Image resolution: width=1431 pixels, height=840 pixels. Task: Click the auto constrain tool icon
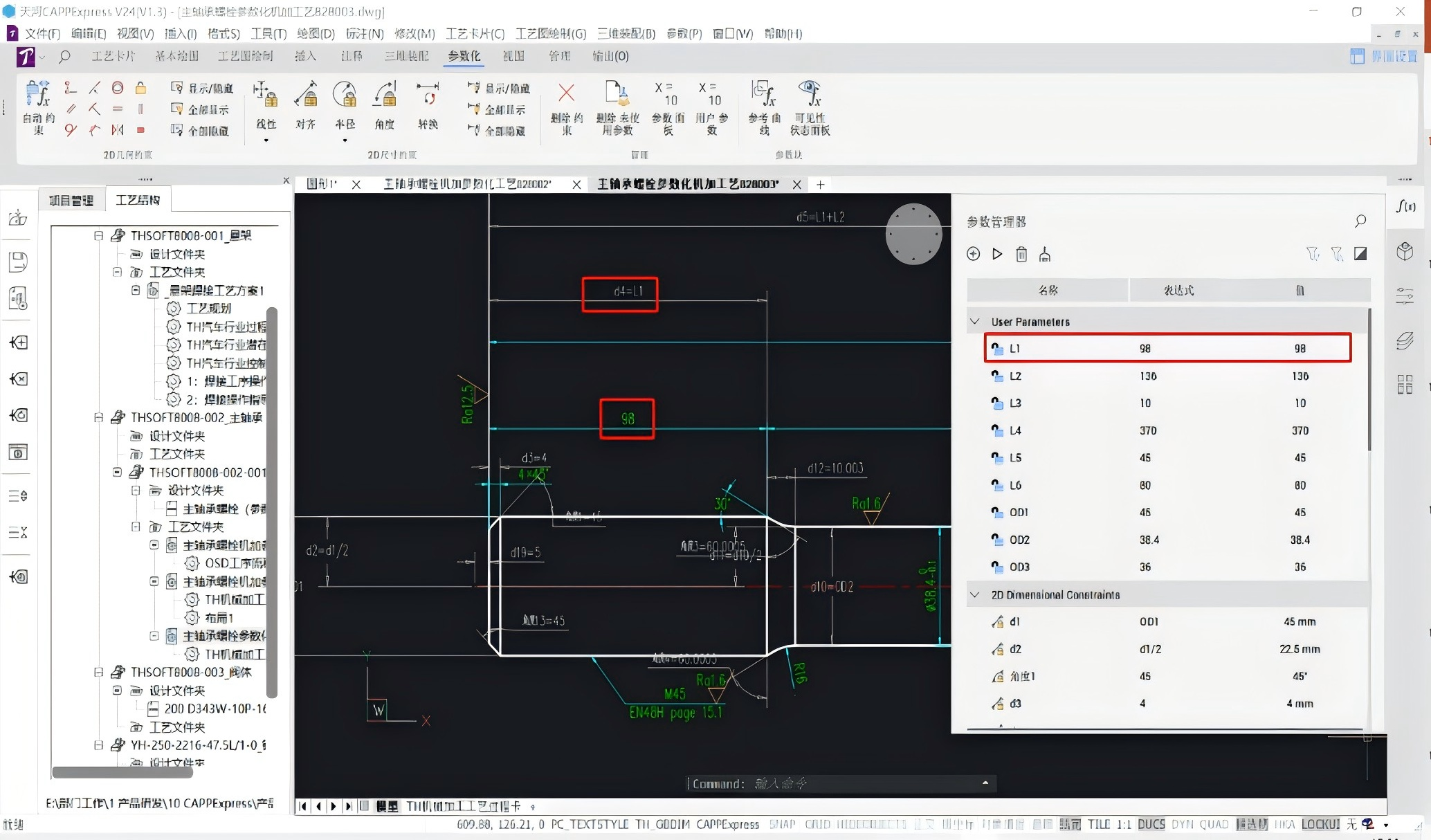[x=38, y=95]
